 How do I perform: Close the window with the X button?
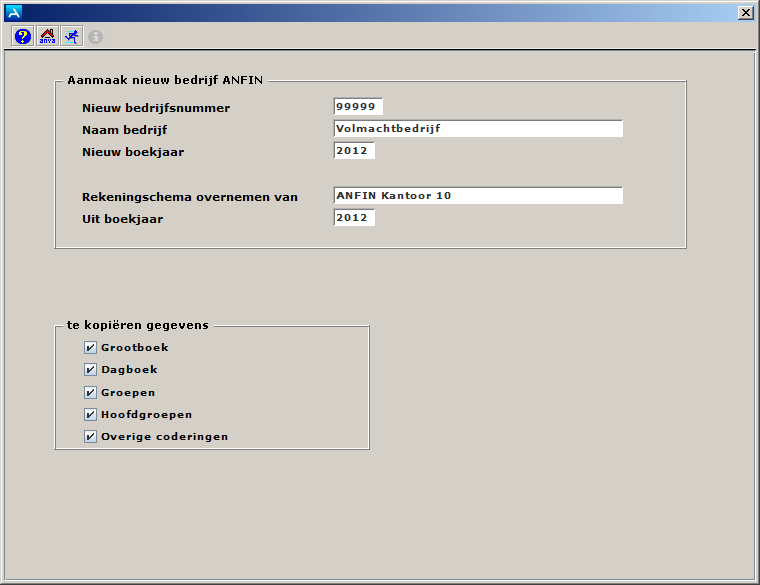coord(745,12)
